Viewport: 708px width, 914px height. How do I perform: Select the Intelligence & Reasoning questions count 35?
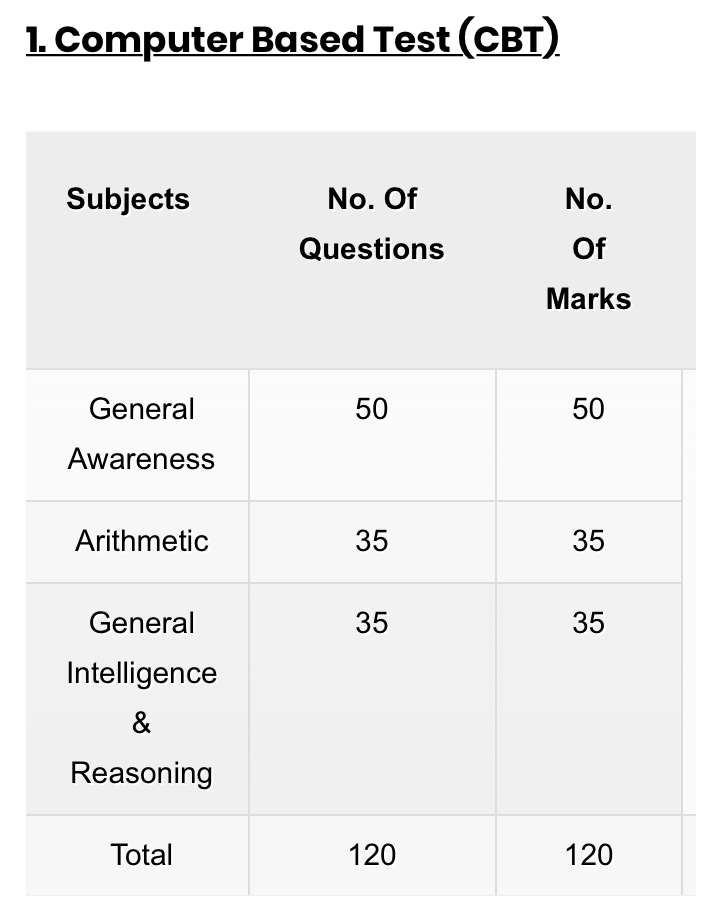(372, 623)
